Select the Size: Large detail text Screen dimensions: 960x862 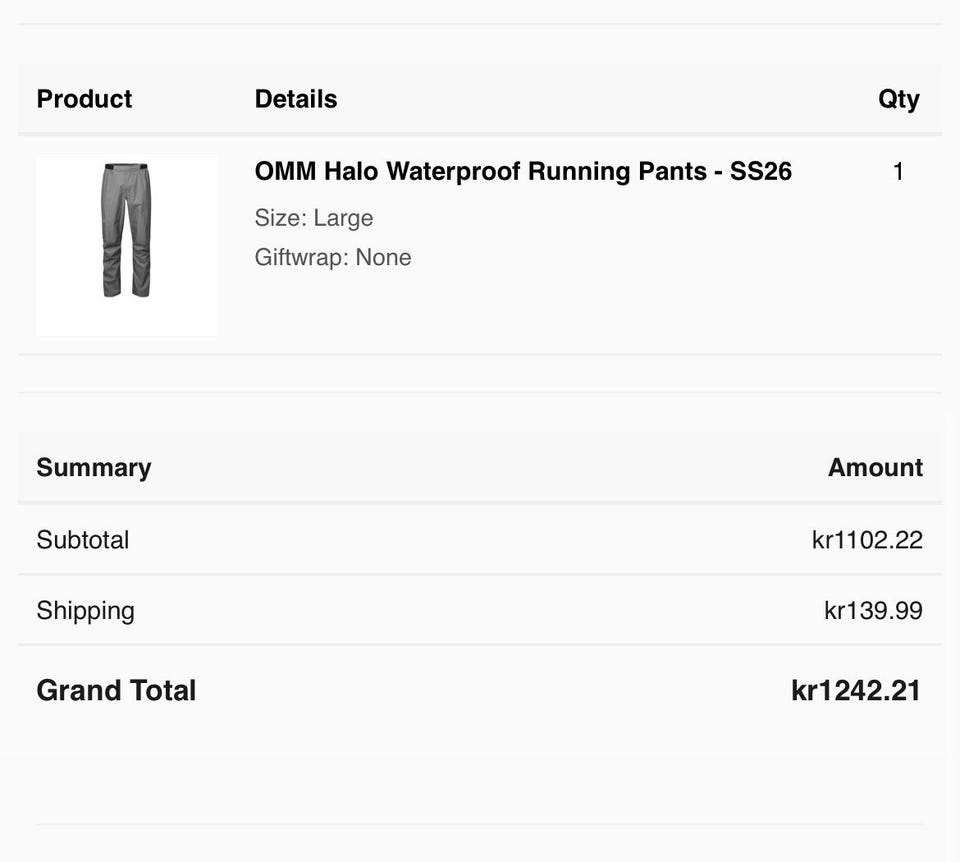pyautogui.click(x=313, y=219)
